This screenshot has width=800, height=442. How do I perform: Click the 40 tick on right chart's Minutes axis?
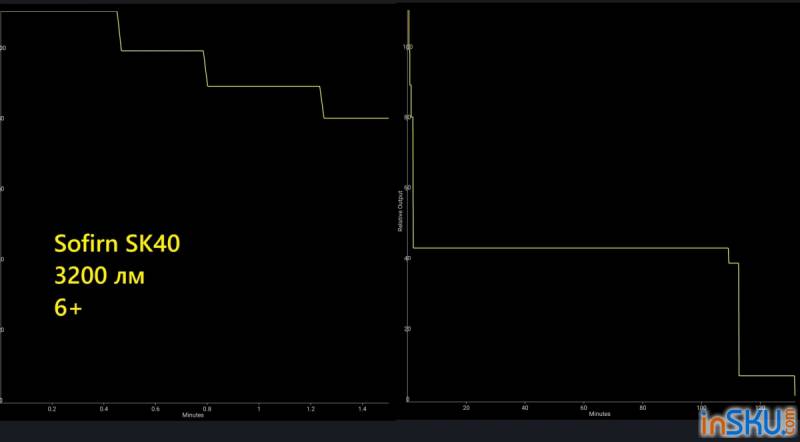tap(525, 408)
